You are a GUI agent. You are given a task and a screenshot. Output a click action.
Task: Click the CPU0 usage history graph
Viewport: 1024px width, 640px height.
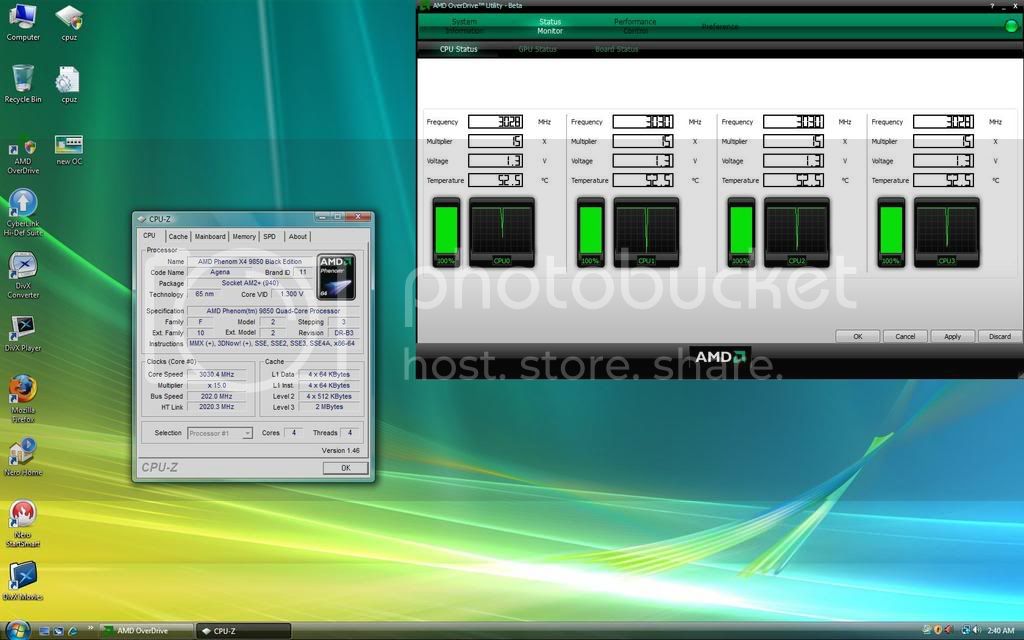(x=502, y=232)
